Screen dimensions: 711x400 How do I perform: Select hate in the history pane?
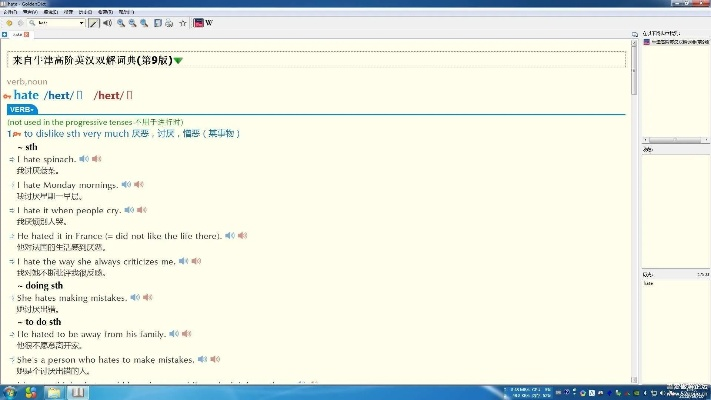coord(648,283)
